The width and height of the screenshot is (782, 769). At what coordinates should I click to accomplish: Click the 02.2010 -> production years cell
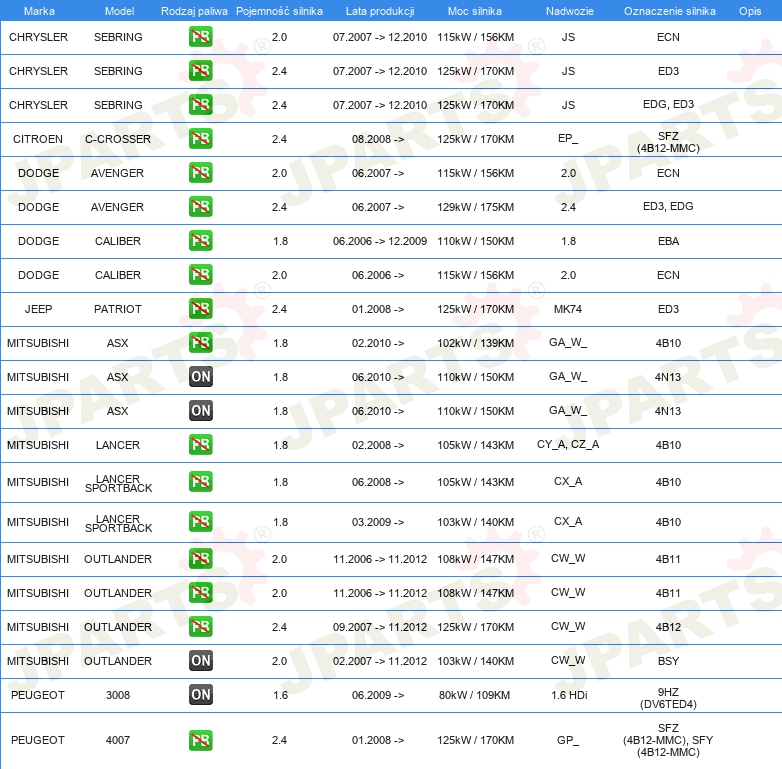[378, 343]
